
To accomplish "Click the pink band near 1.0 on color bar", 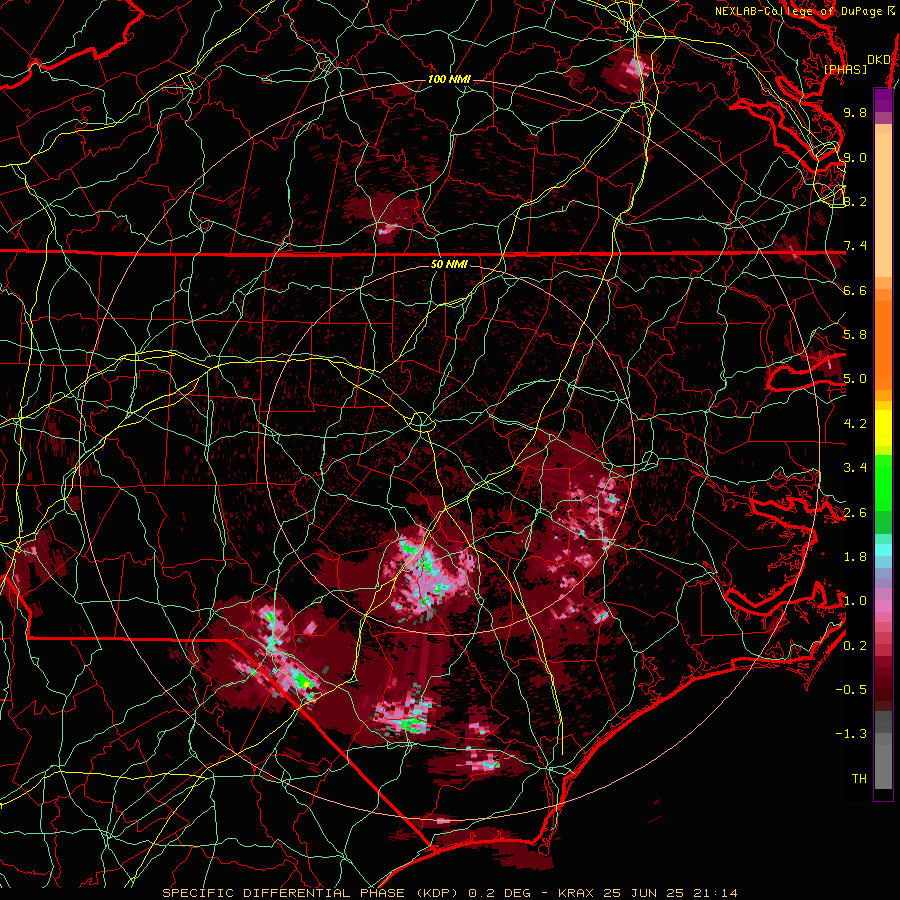I will pos(883,605).
